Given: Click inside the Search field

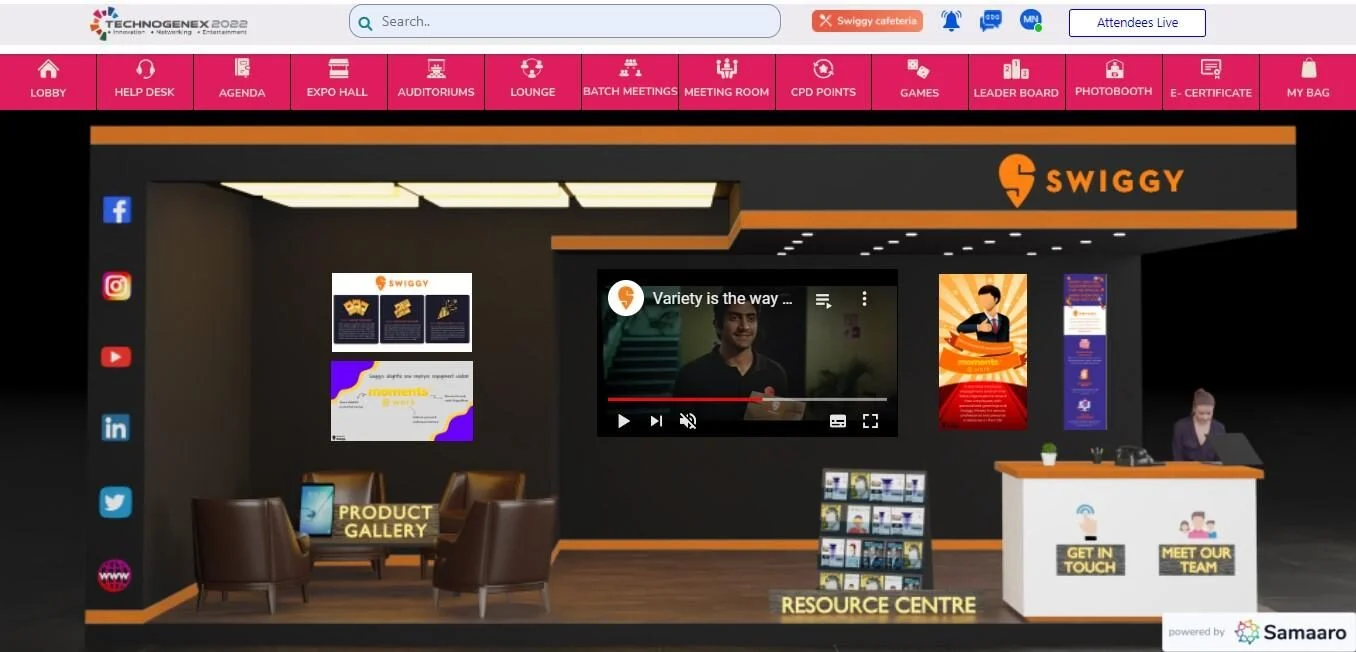Looking at the screenshot, I should [x=564, y=20].
